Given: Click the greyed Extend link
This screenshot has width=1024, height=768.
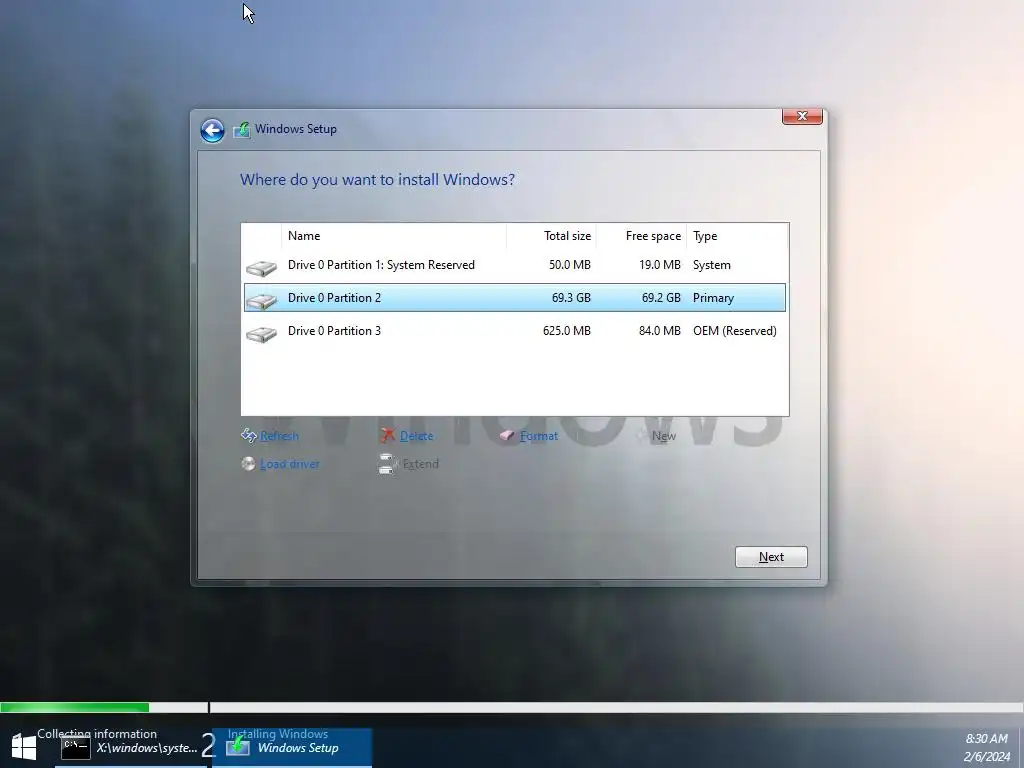Looking at the screenshot, I should click(421, 464).
